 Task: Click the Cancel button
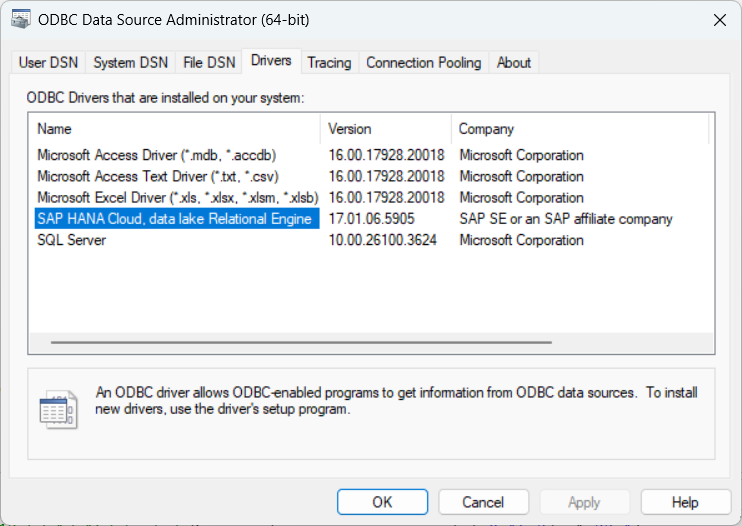(483, 502)
